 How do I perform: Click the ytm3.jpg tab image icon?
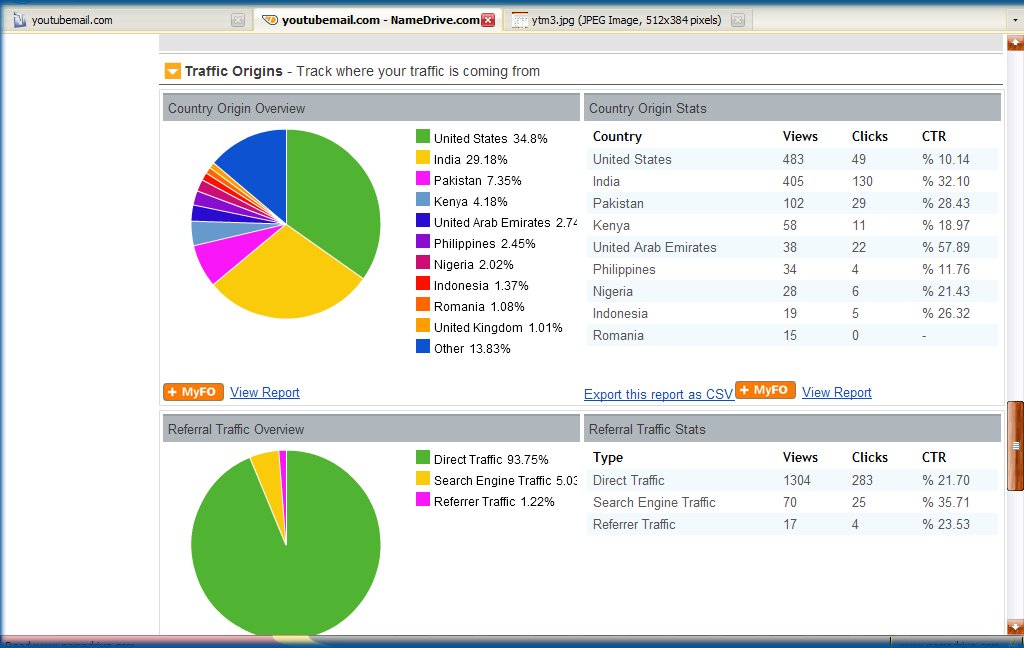519,20
